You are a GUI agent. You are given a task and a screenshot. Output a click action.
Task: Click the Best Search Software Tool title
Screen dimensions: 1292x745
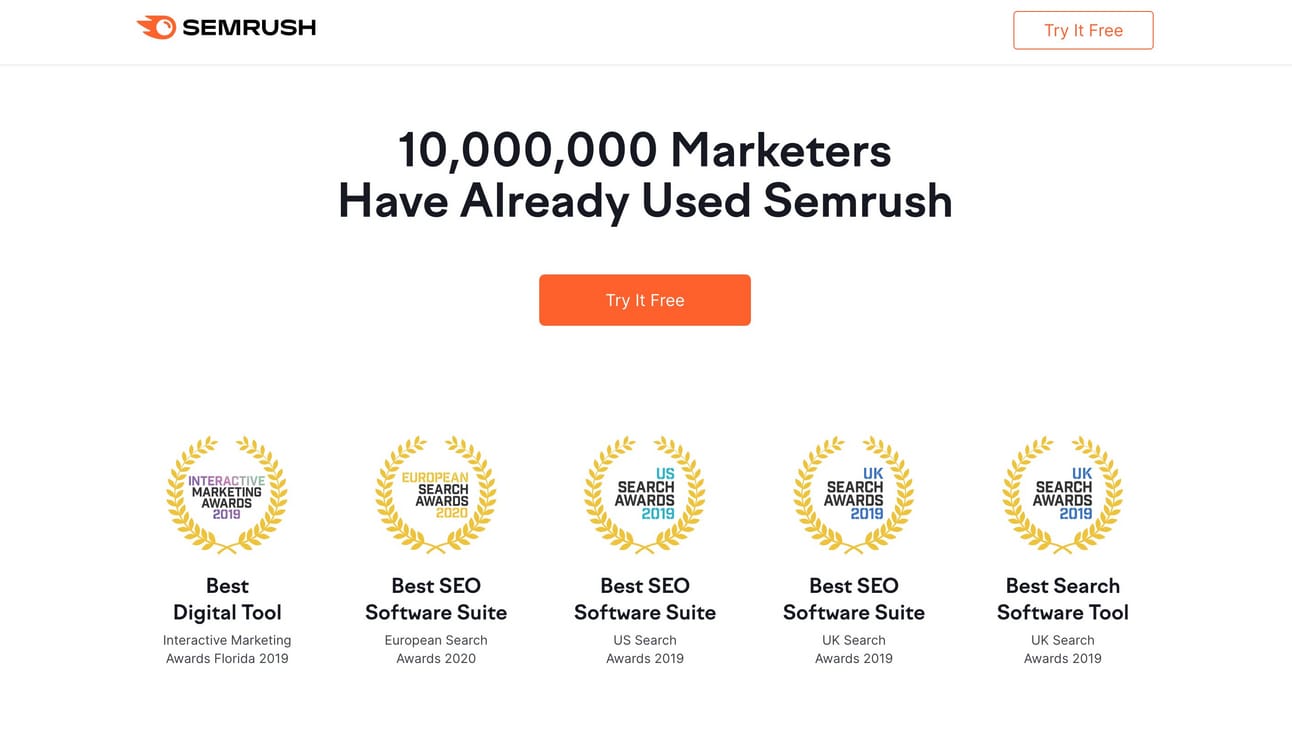tap(1063, 599)
